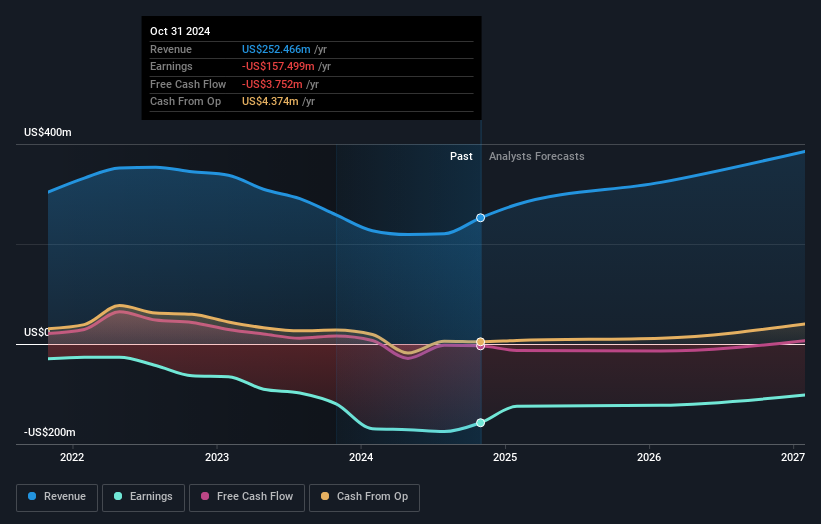The height and width of the screenshot is (524, 821).
Task: Toggle the Cash From Op legend button
Action: tap(364, 497)
